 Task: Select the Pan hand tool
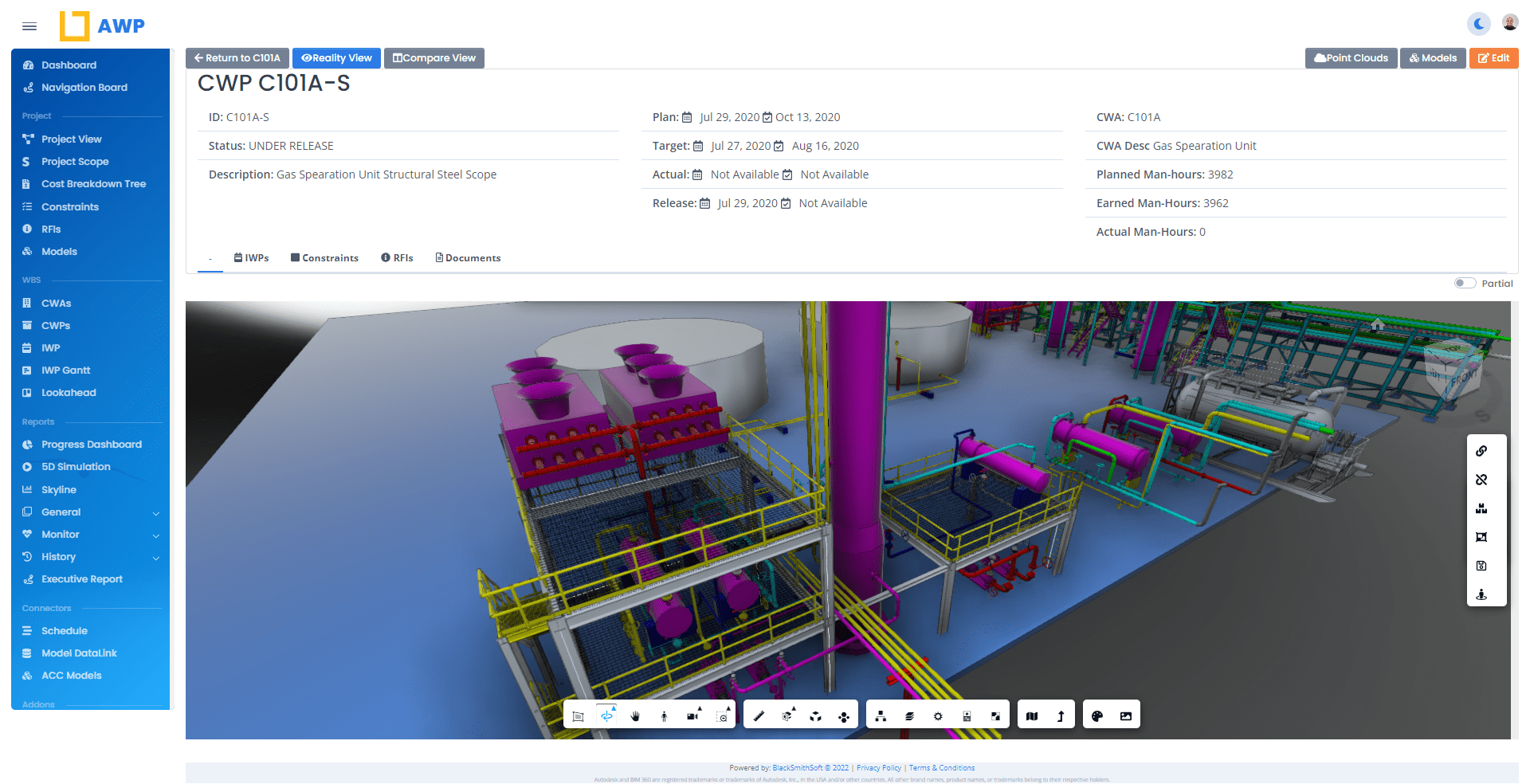click(635, 716)
